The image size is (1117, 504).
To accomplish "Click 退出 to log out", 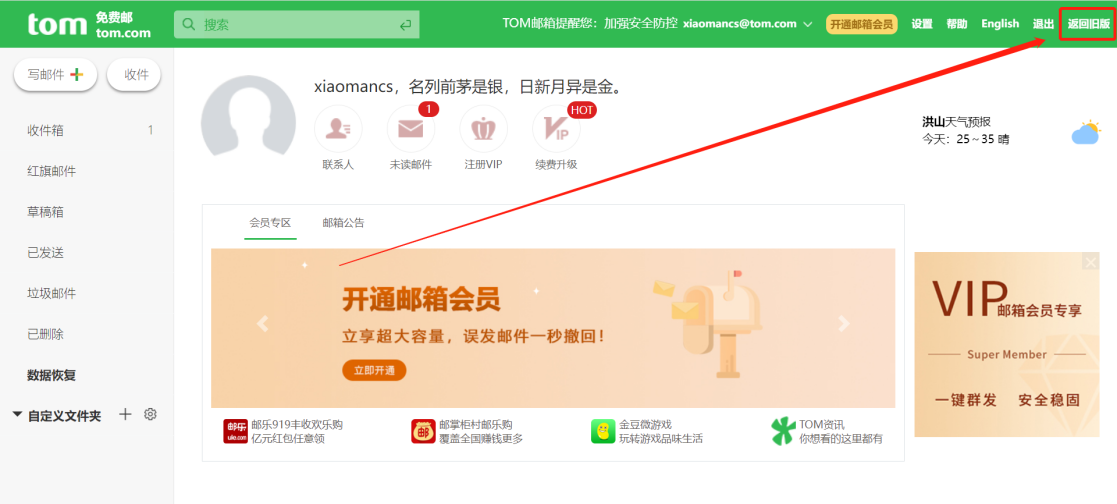I will pos(1044,24).
